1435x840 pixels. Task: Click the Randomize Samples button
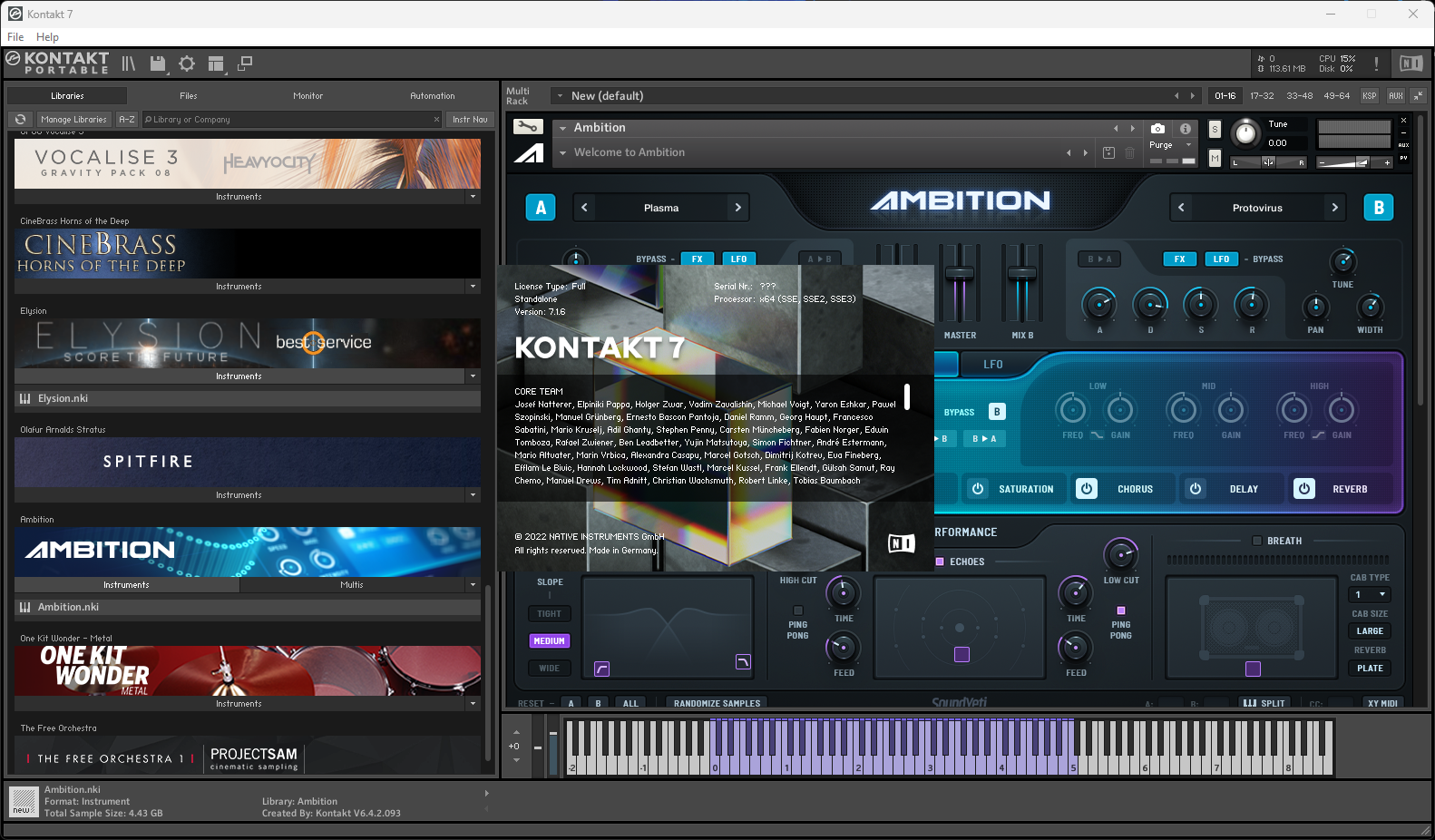click(x=717, y=703)
